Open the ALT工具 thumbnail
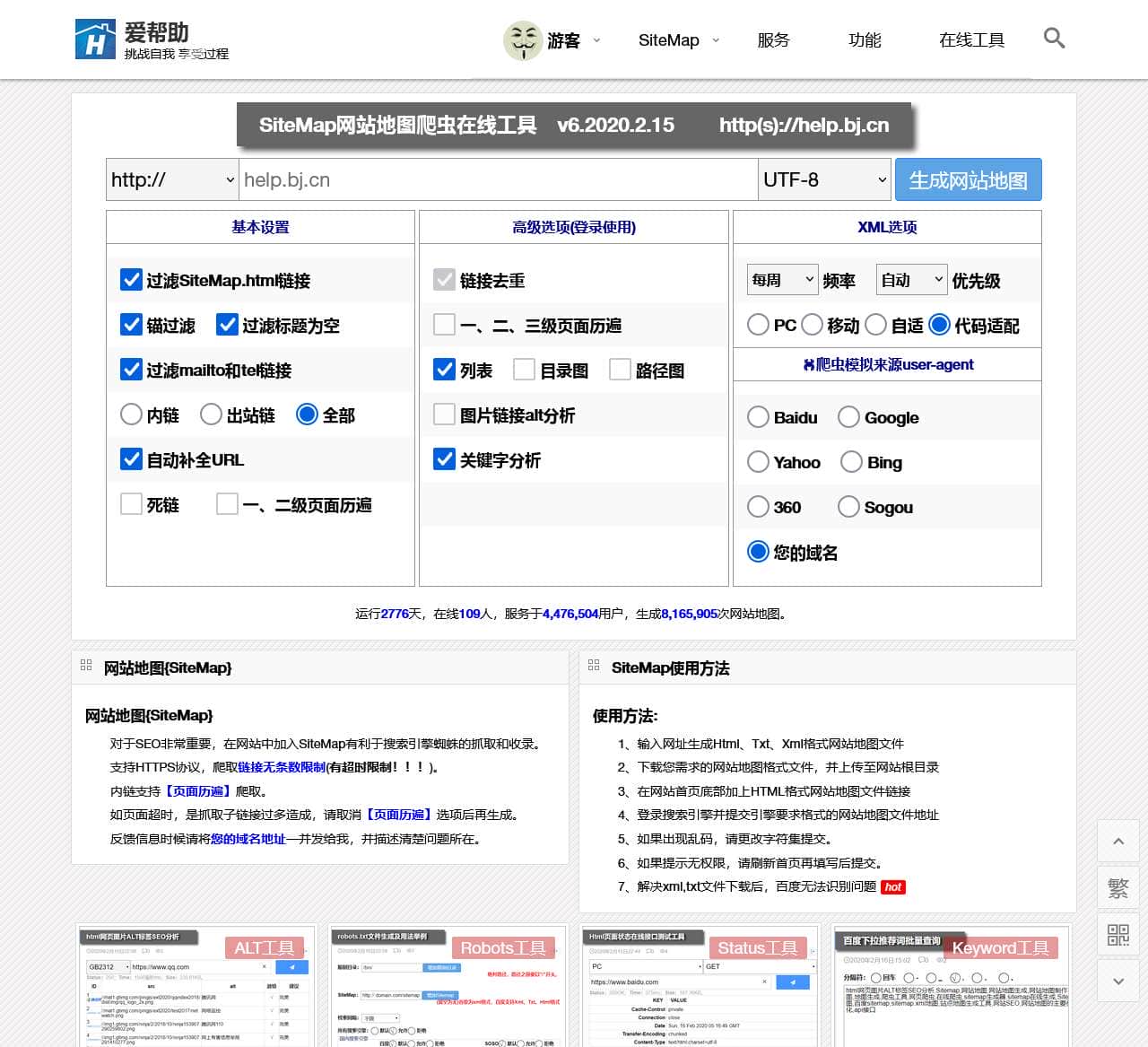This screenshot has height=1047, width=1148. (196, 985)
